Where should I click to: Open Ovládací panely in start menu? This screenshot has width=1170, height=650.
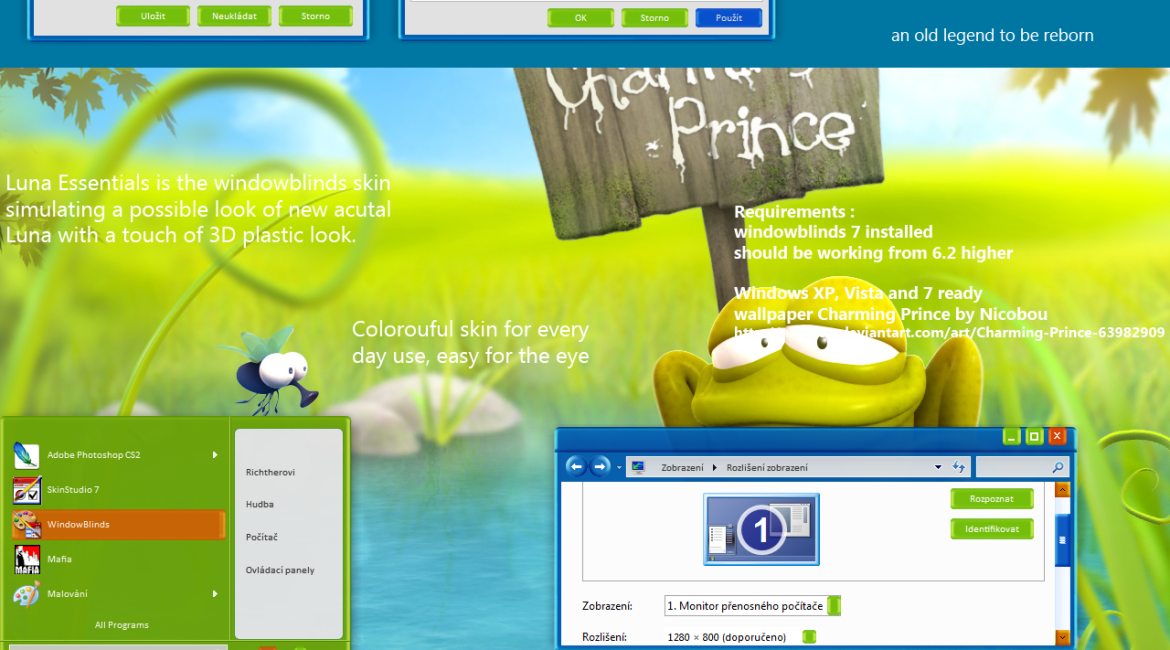[x=280, y=570]
